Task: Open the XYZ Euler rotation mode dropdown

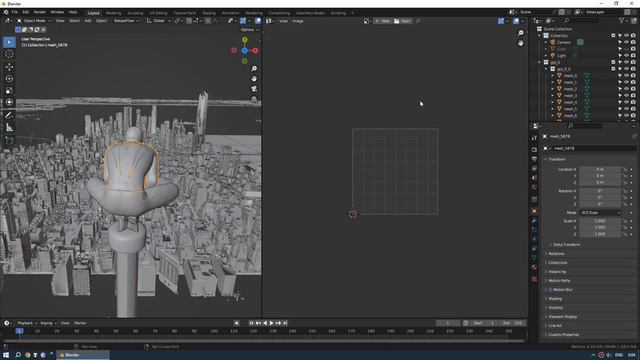Action: click(600, 213)
